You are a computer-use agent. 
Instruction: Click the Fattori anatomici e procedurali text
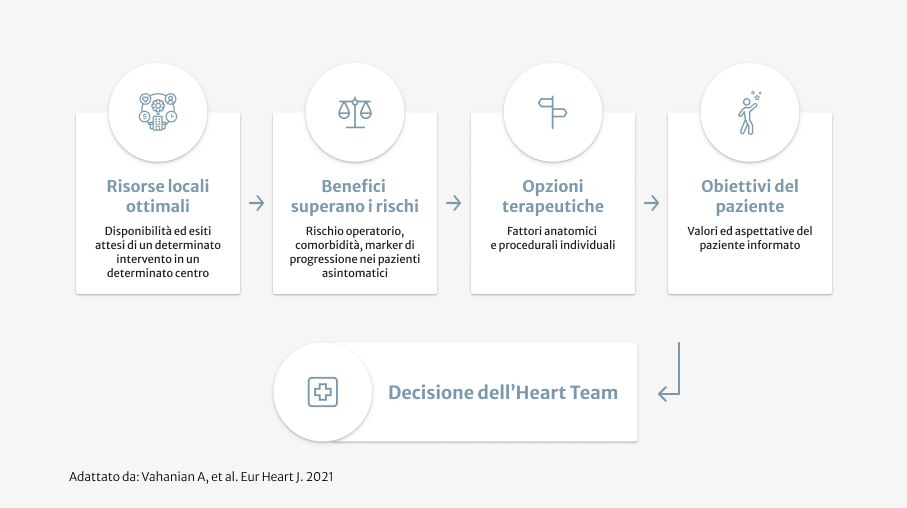pyautogui.click(x=552, y=238)
